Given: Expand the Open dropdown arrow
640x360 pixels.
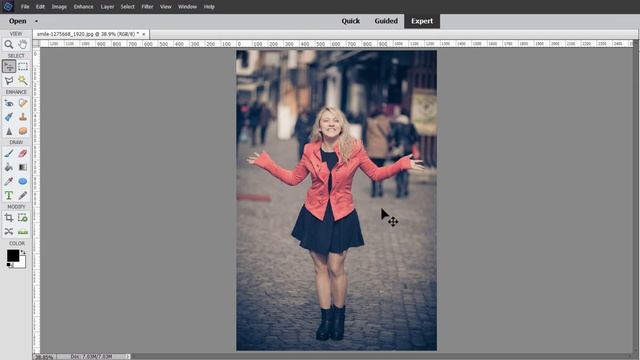Looking at the screenshot, I should [36, 21].
